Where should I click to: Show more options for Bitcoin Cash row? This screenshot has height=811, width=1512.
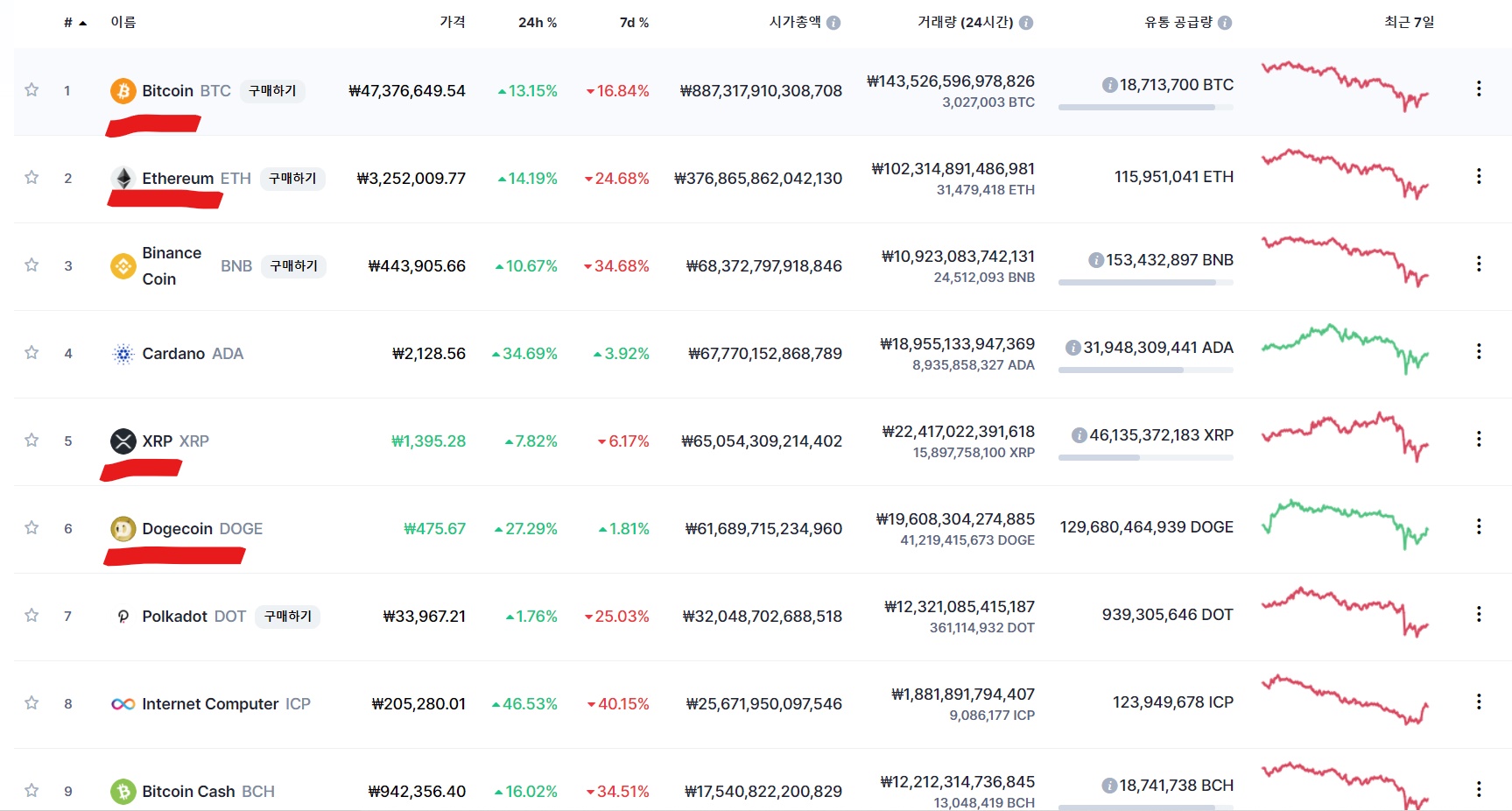tap(1479, 789)
